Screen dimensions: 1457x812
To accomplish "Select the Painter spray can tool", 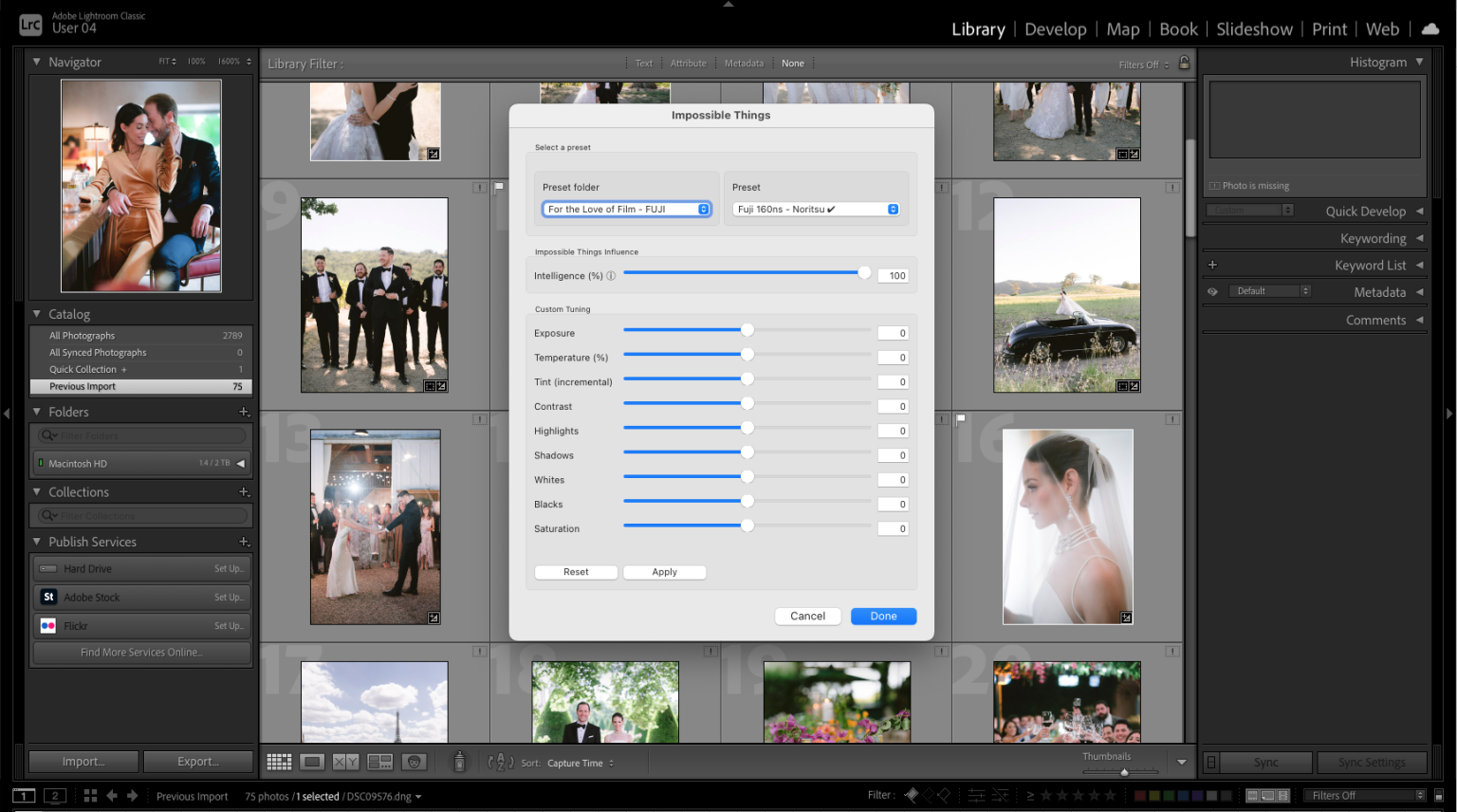I will (x=459, y=762).
